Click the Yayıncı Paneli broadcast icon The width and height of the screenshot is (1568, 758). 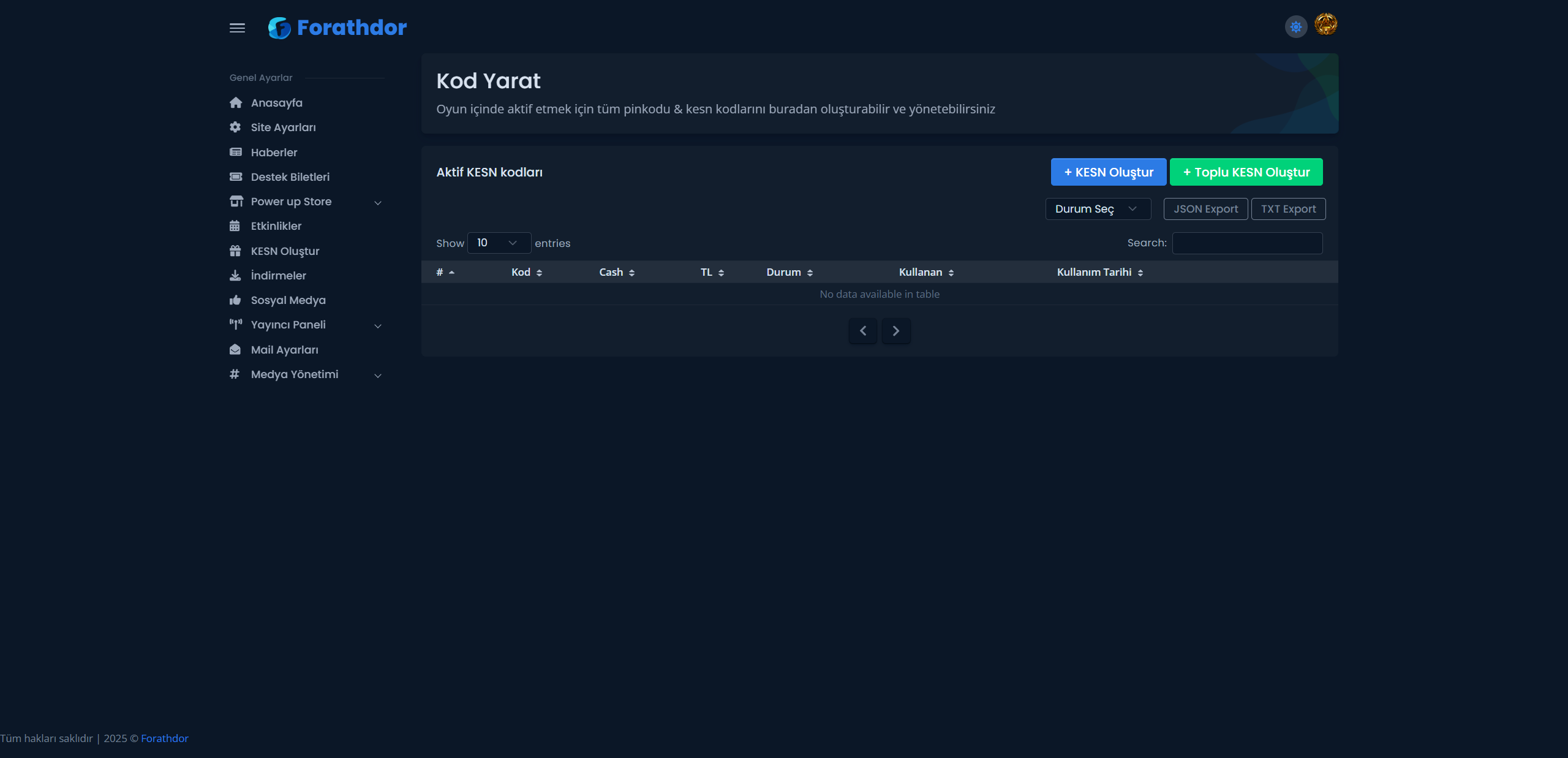(236, 324)
